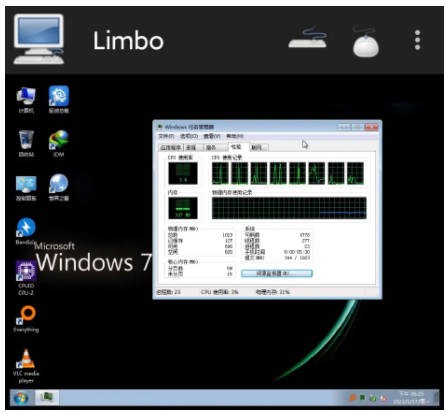Select the Control Panel desktop icon

26,188
